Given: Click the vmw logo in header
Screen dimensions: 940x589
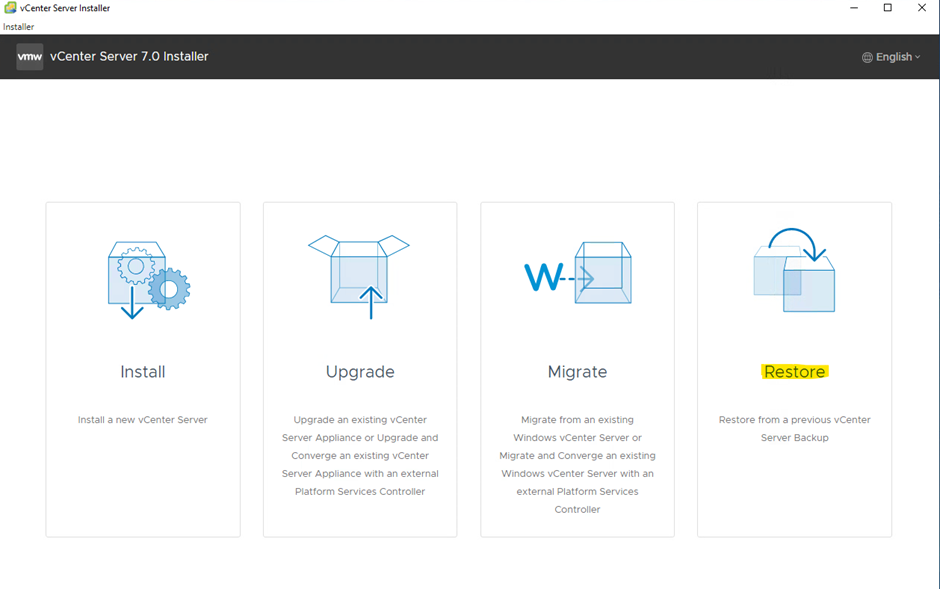Looking at the screenshot, I should coord(29,57).
